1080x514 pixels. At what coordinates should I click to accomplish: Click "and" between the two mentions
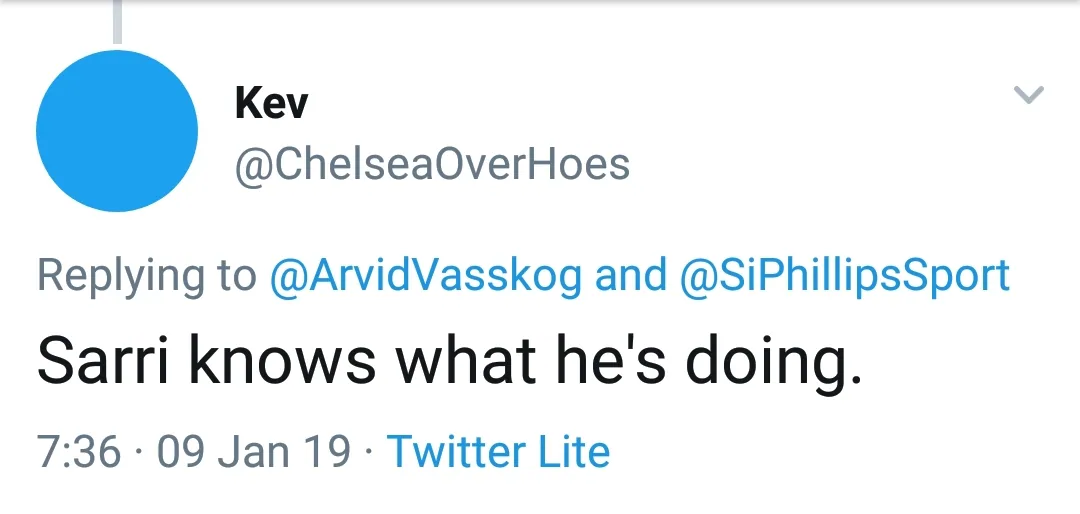point(631,276)
